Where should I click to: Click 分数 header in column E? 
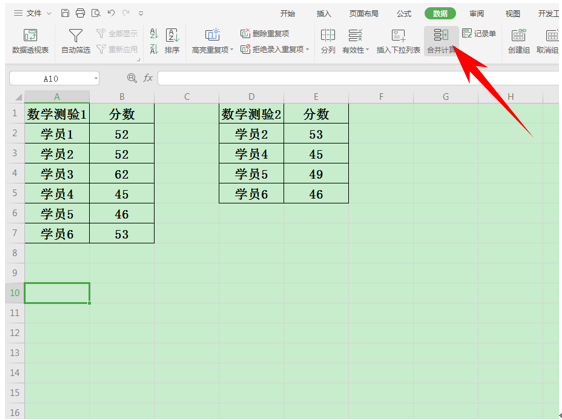click(316, 114)
